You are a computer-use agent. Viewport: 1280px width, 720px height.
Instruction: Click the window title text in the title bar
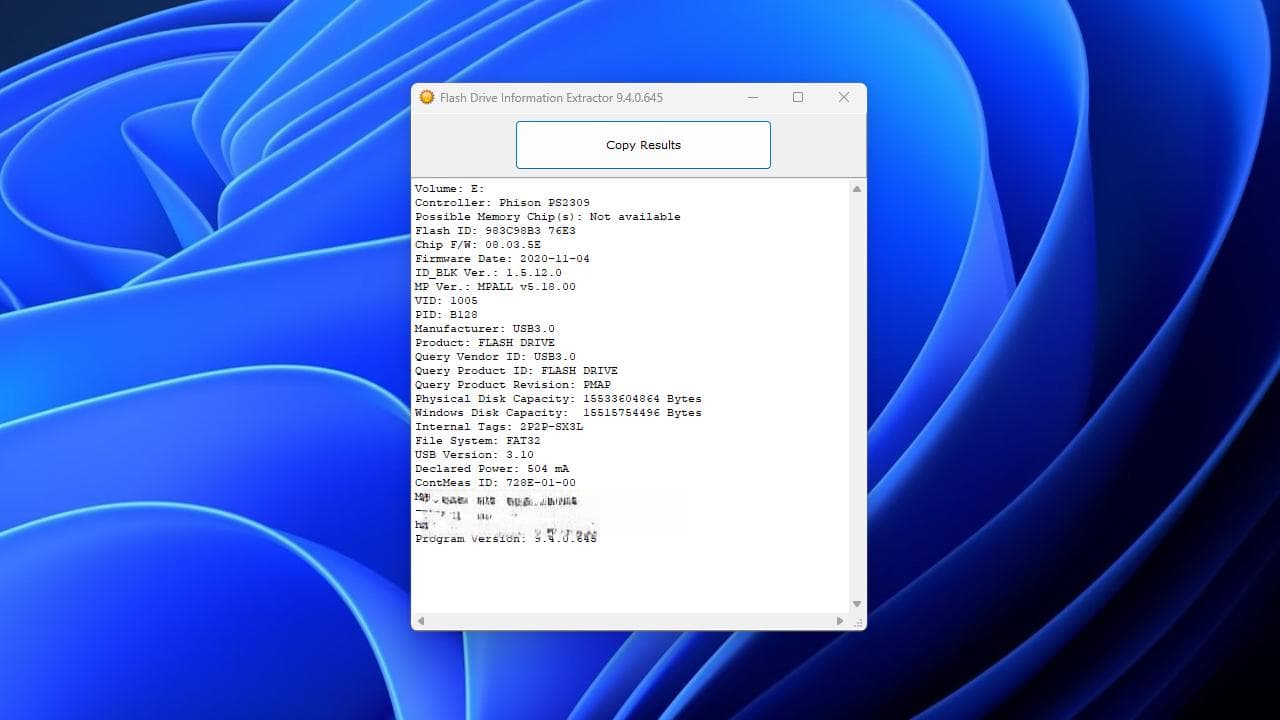[551, 97]
